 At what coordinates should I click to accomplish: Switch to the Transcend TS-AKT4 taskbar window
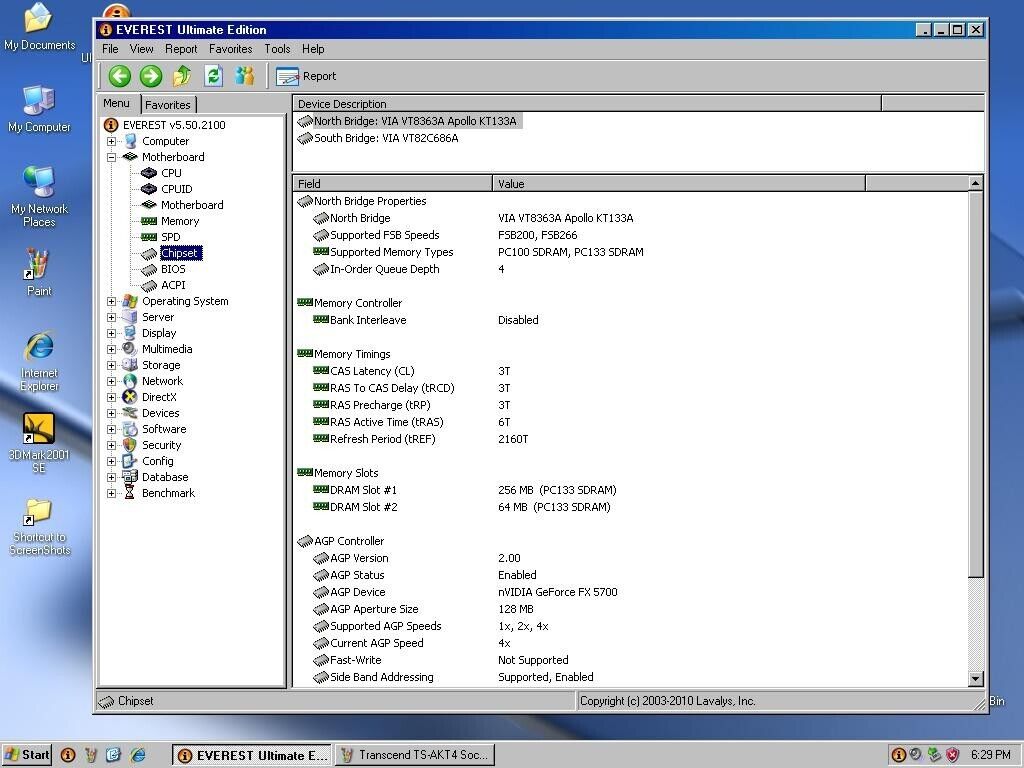pos(415,755)
